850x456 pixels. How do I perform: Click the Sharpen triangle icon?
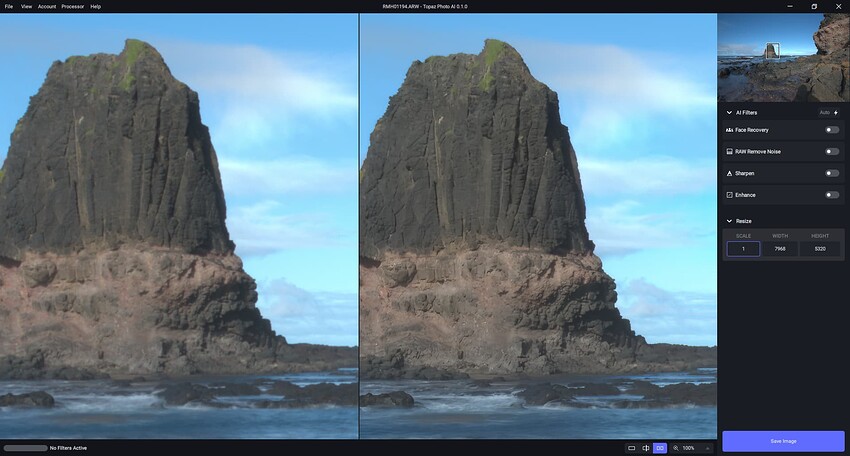pos(729,173)
